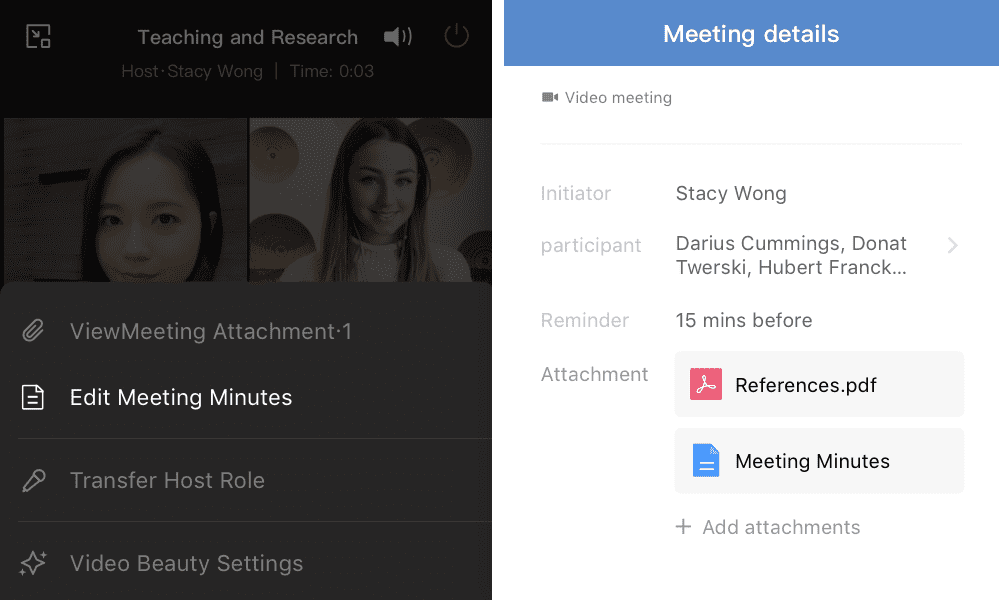The width and height of the screenshot is (999, 600).
Task: Minimize the video meeting window icon
Action: (x=38, y=36)
